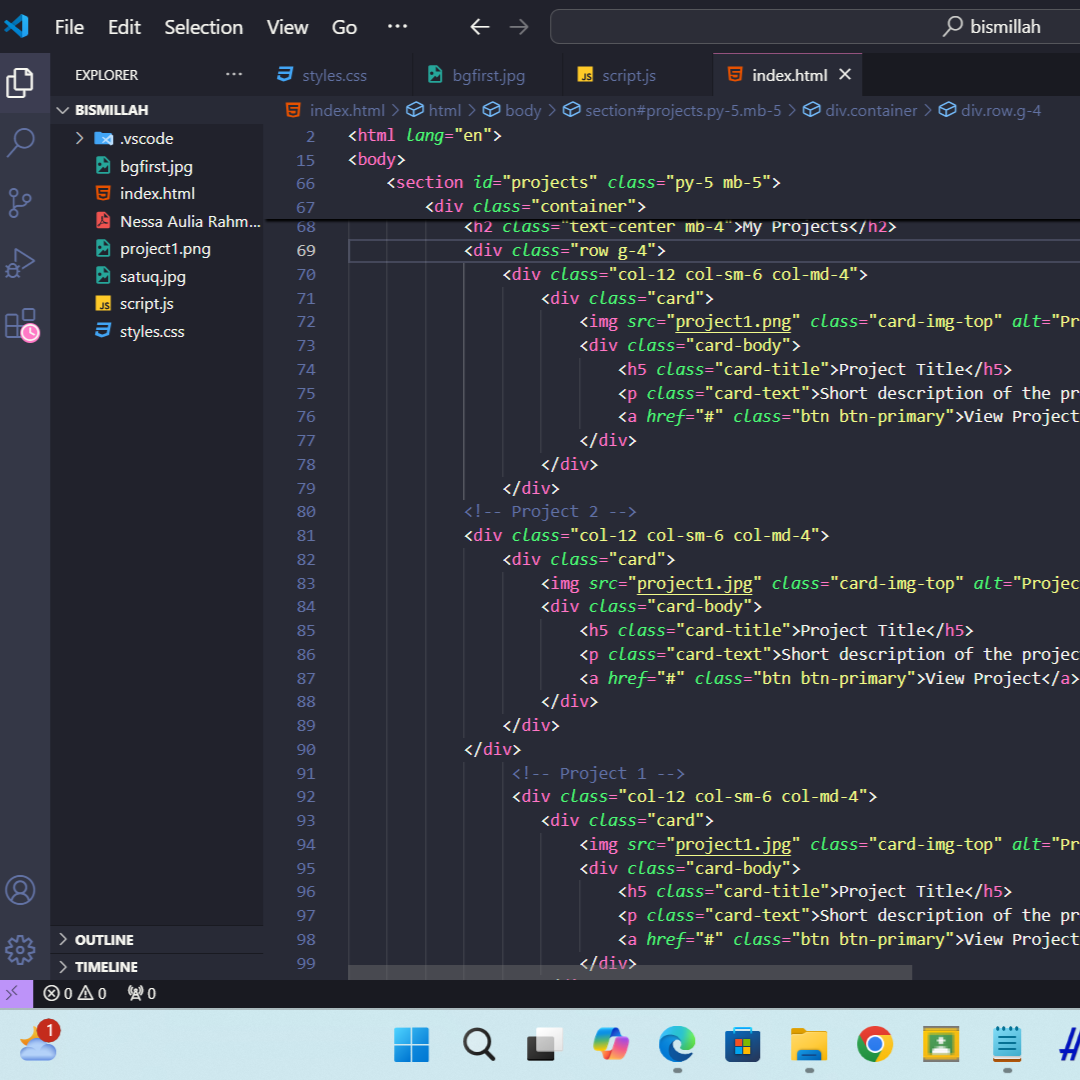Expand the TIMELINE section

[x=106, y=967]
